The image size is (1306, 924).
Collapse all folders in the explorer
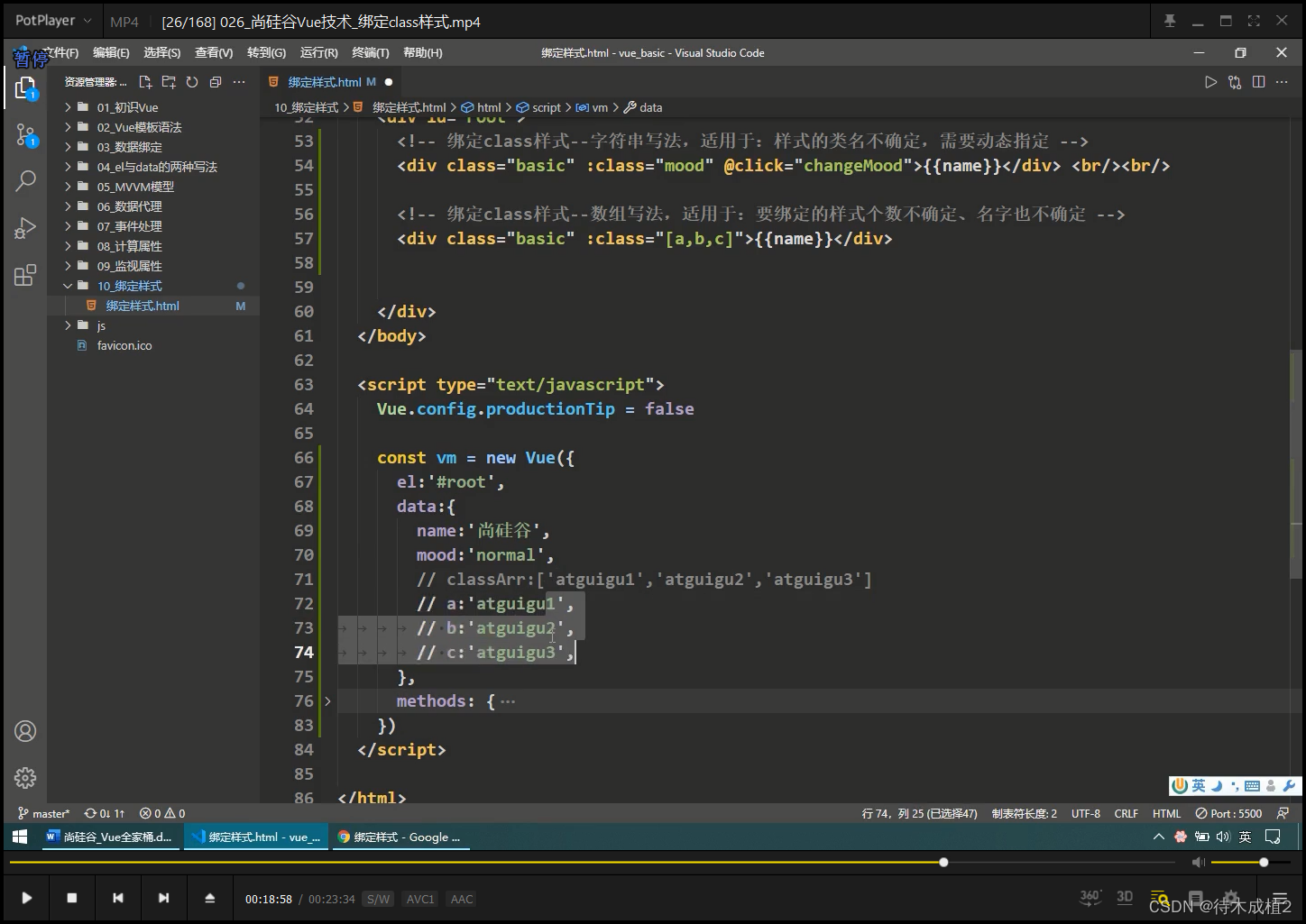pyautogui.click(x=216, y=82)
